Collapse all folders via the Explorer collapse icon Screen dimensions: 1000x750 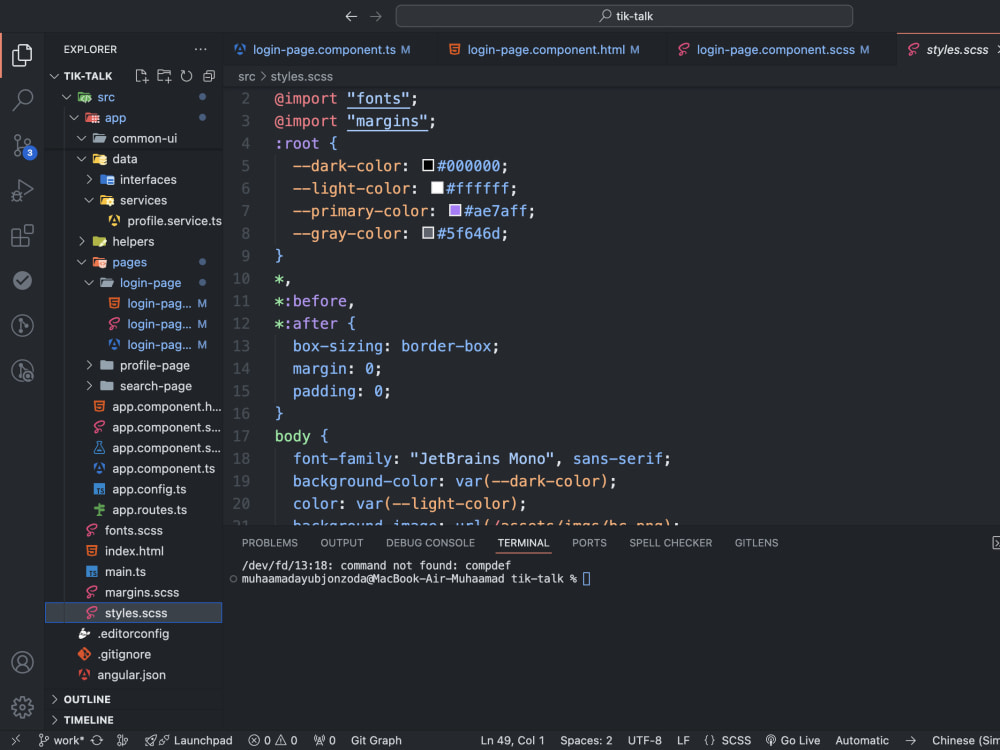(x=208, y=75)
